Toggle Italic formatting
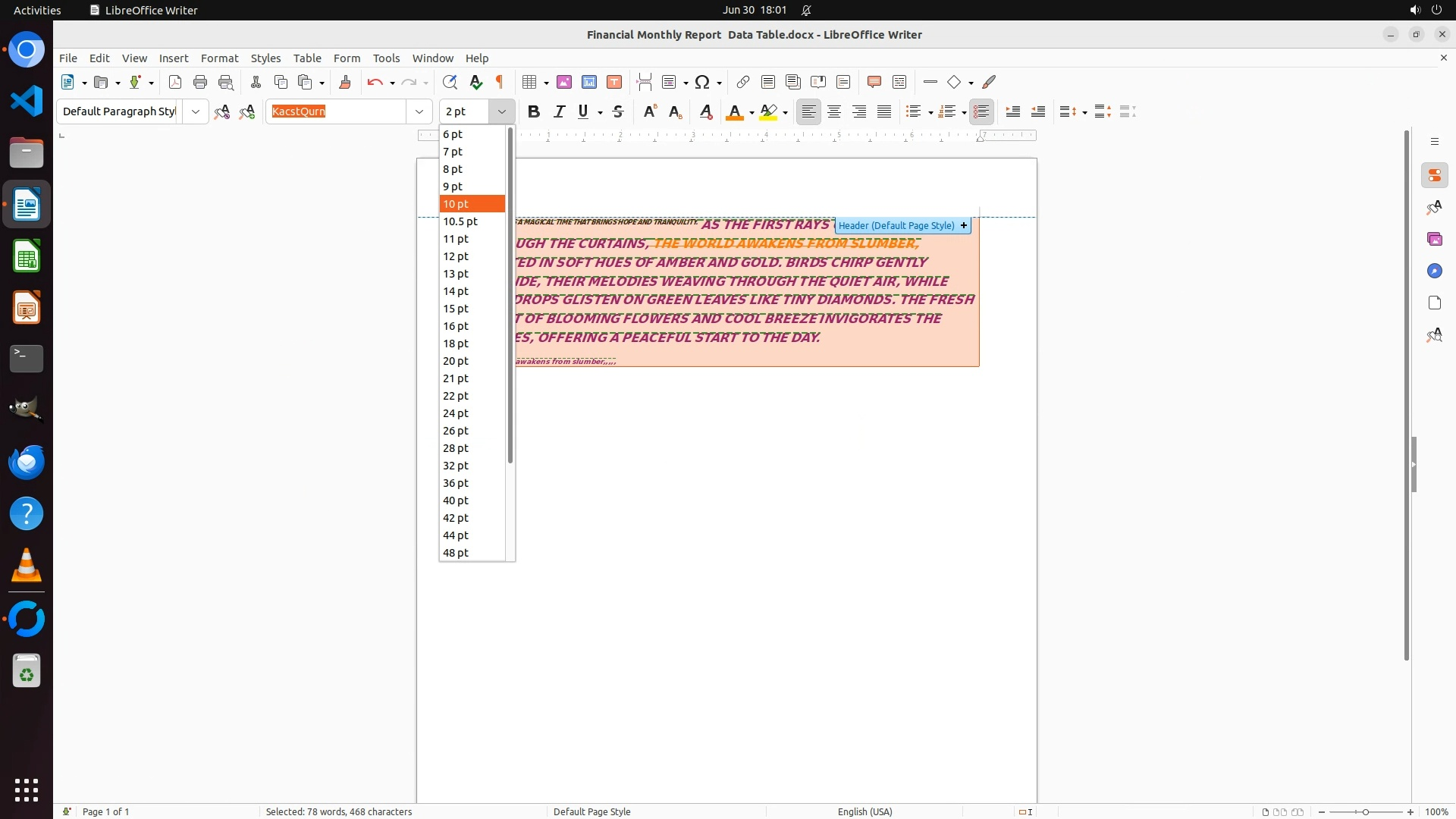The image size is (1456, 819). point(559,111)
